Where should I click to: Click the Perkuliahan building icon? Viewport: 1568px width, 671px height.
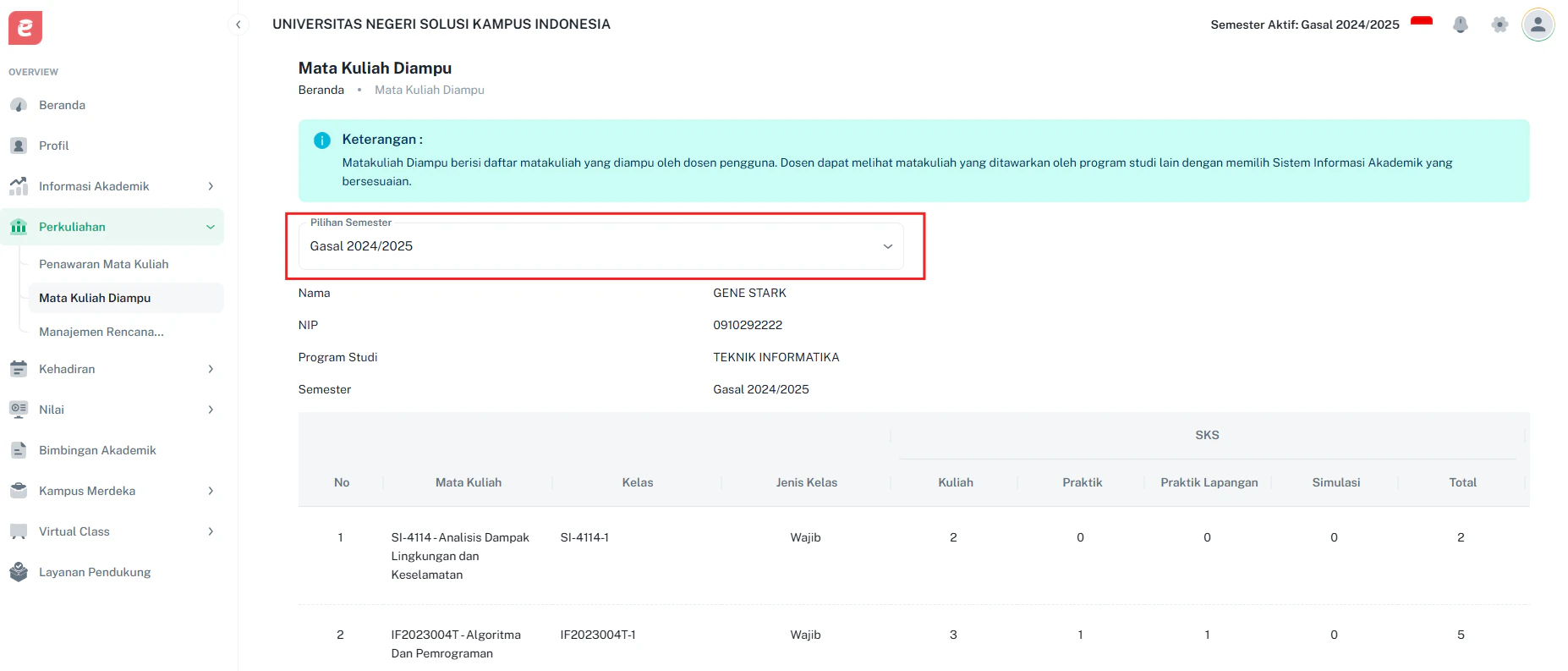click(x=19, y=227)
